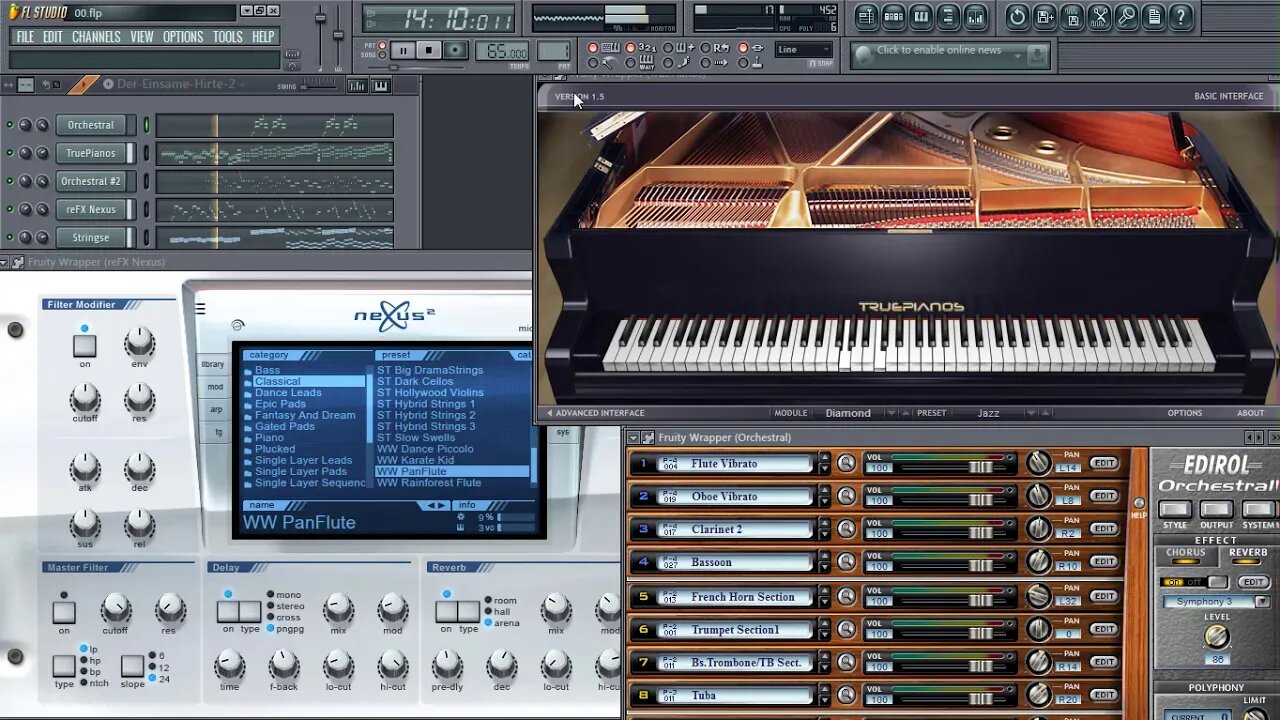The width and height of the screenshot is (1280, 720).
Task: Click instrument stepper arrows for Flute Vibrato
Action: [824, 463]
